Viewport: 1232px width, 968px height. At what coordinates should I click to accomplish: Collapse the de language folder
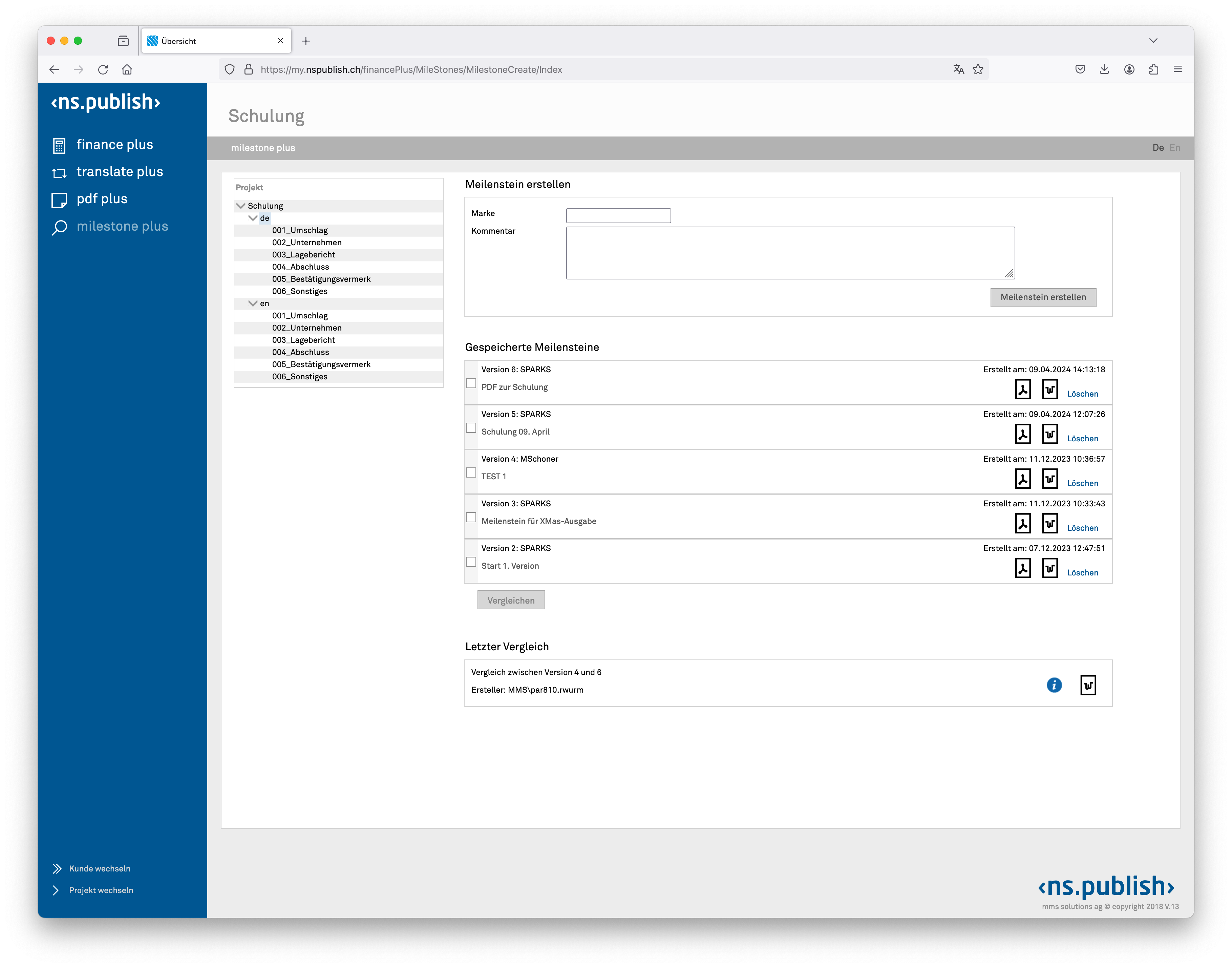click(x=253, y=218)
